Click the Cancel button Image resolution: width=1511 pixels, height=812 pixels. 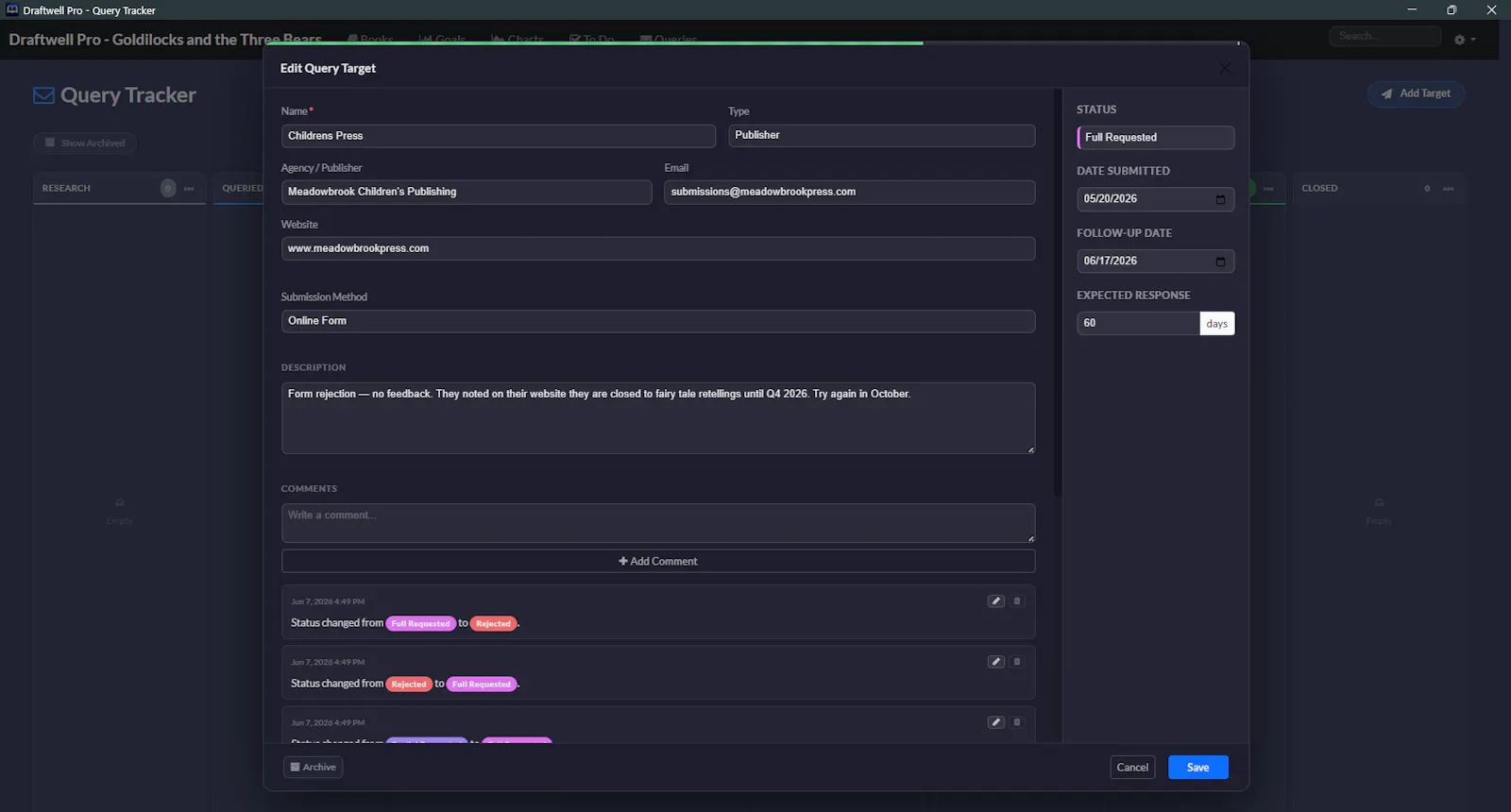coord(1132,768)
